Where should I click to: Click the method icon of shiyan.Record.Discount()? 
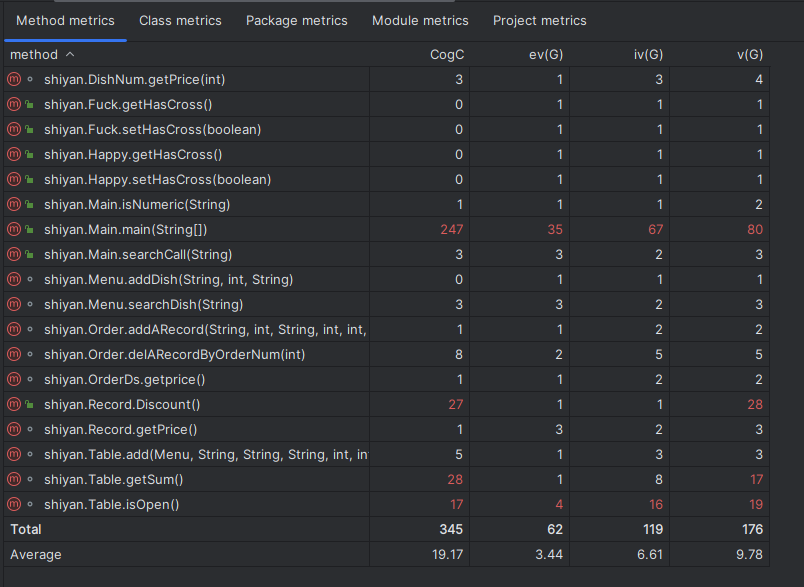tap(14, 404)
